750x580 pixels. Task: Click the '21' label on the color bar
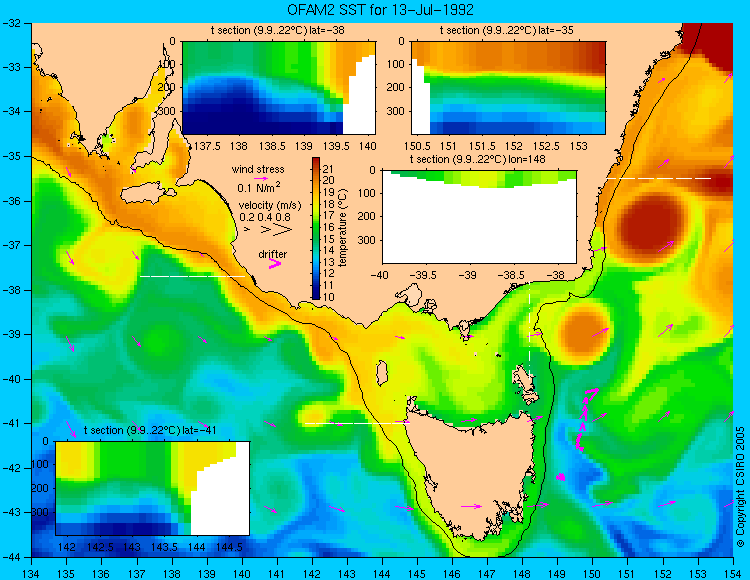click(328, 169)
